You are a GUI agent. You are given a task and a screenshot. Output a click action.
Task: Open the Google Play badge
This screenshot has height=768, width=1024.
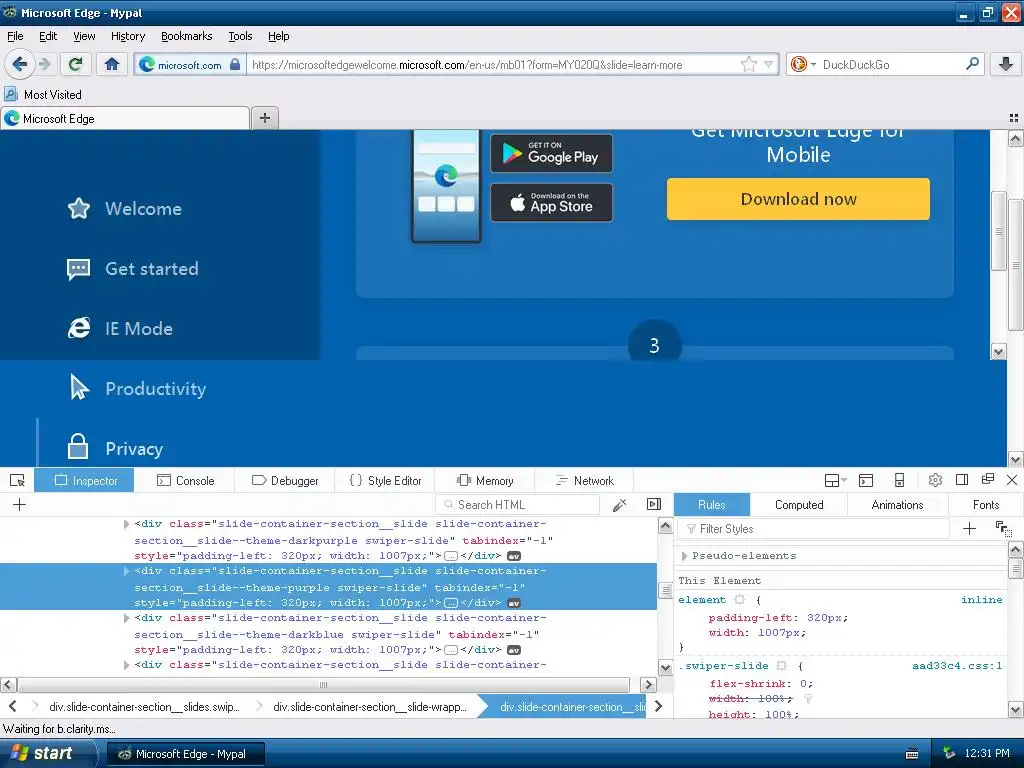click(551, 153)
